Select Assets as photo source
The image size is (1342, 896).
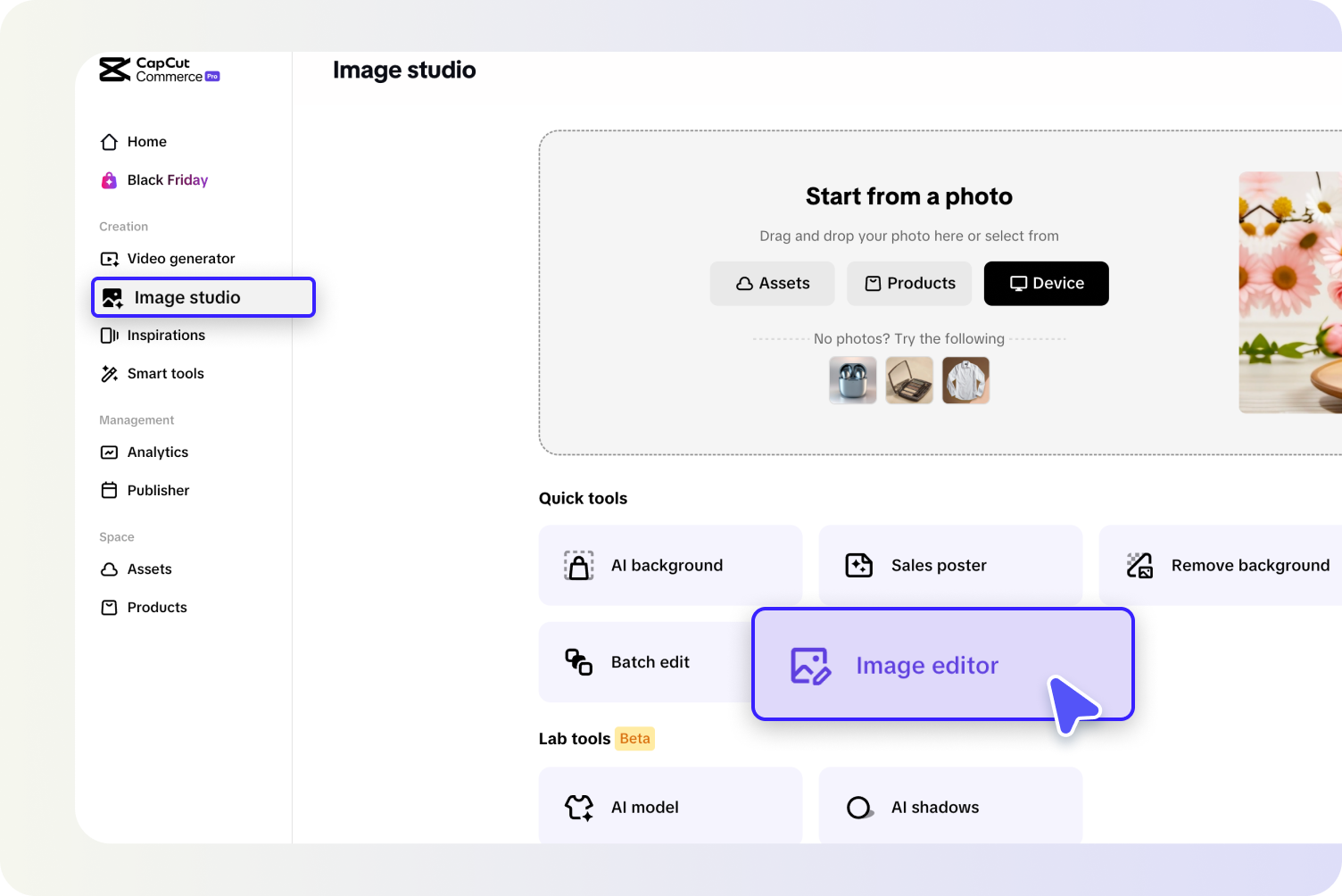pos(772,283)
